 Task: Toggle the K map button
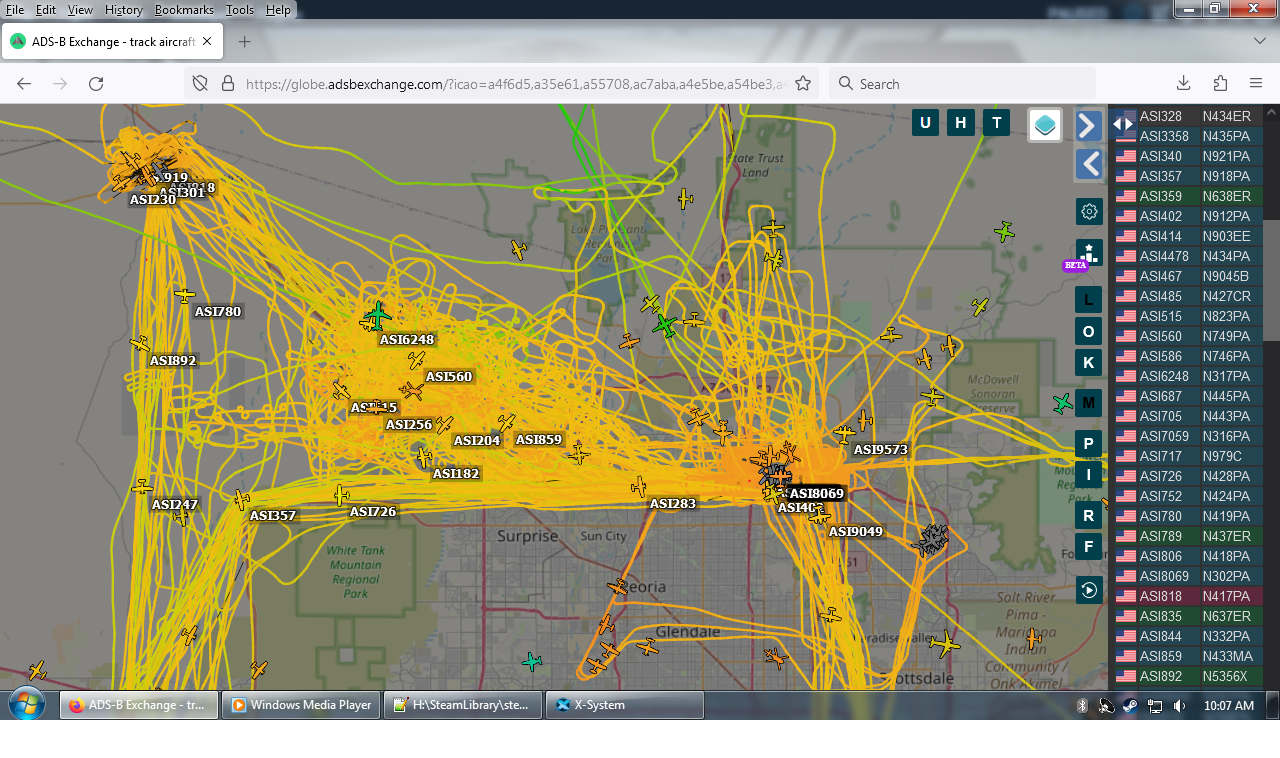[1089, 362]
